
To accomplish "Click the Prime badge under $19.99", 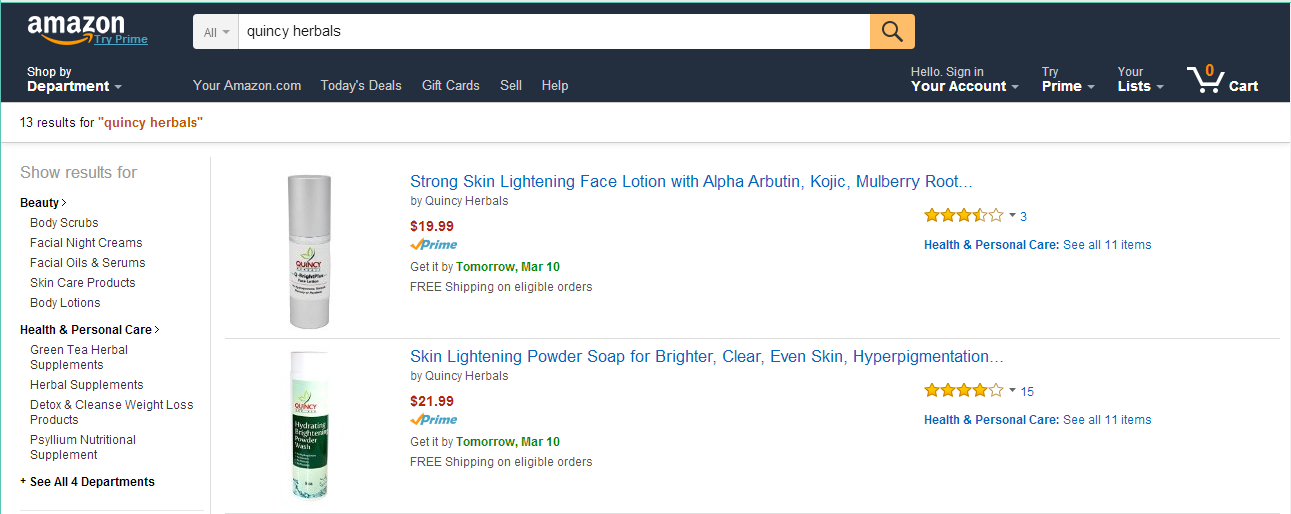I will click(x=433, y=245).
